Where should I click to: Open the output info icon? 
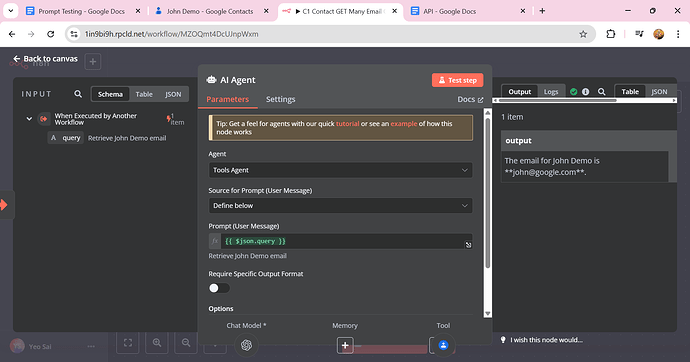pyautogui.click(x=585, y=91)
